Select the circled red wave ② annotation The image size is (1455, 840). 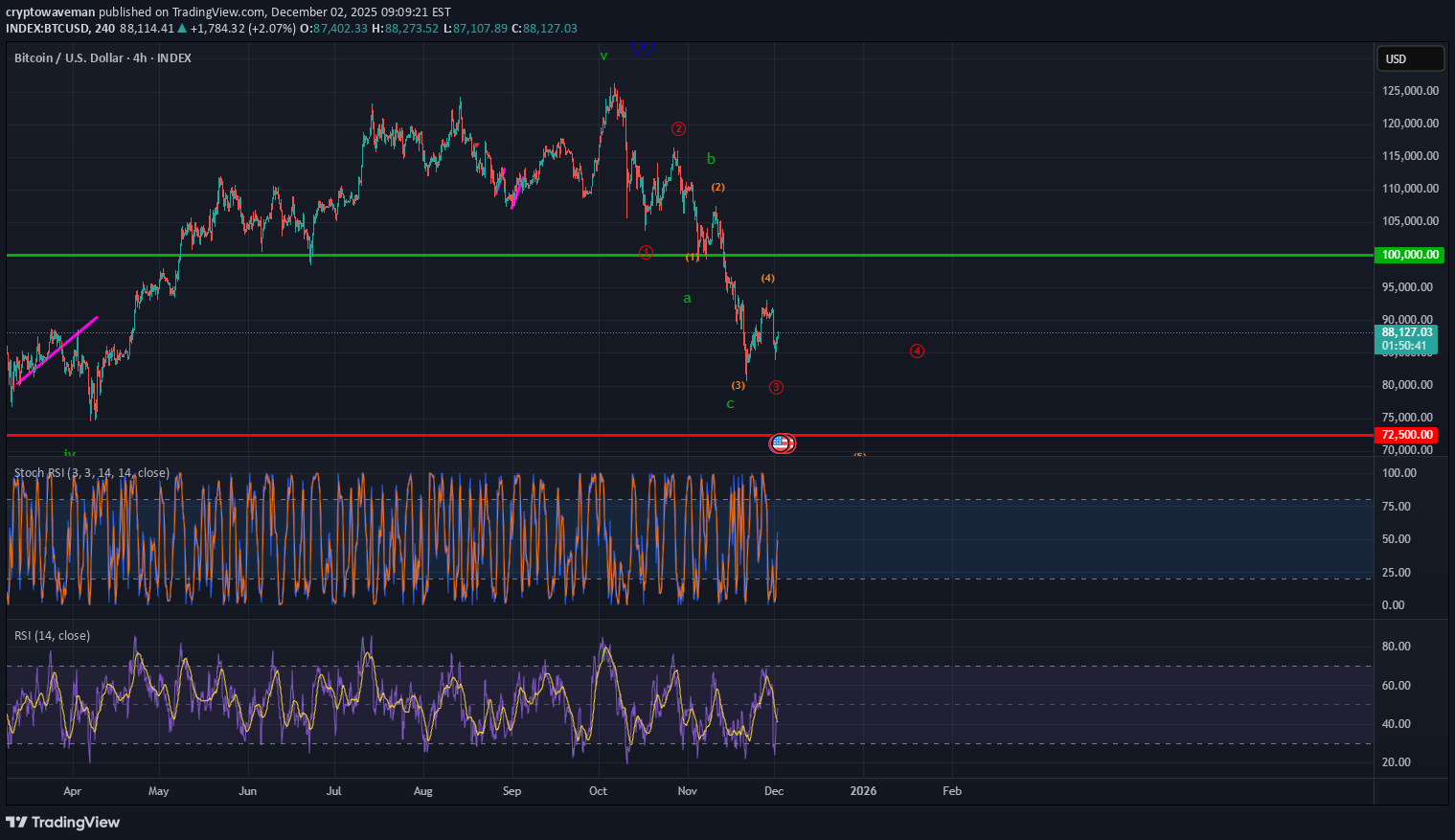(x=678, y=127)
